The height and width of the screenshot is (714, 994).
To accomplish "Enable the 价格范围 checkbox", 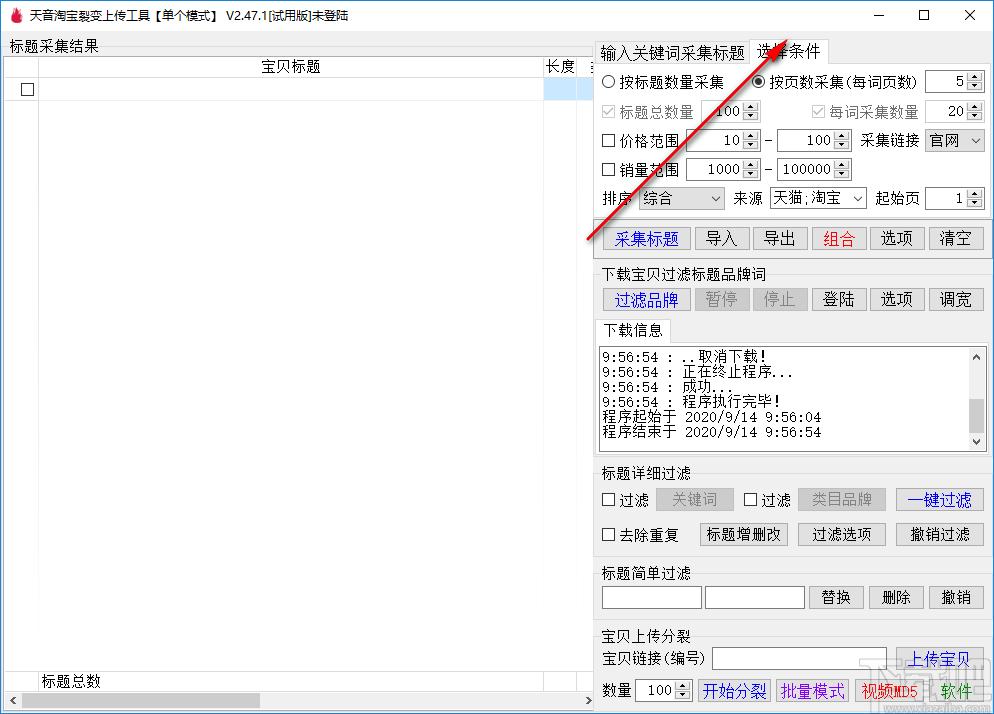I will coord(609,140).
